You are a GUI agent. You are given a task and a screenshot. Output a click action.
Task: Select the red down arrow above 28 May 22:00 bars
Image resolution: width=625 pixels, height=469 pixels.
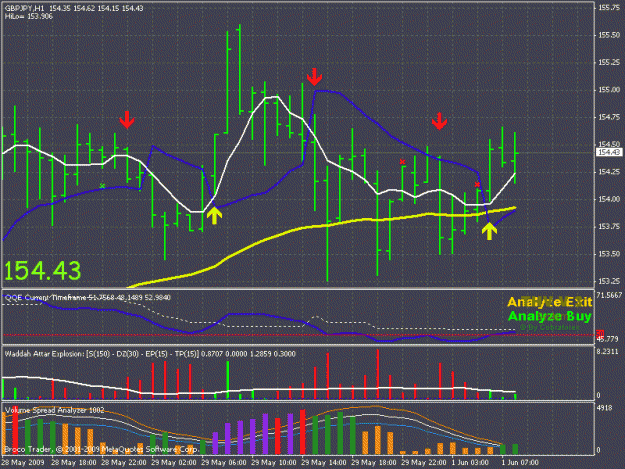point(127,120)
